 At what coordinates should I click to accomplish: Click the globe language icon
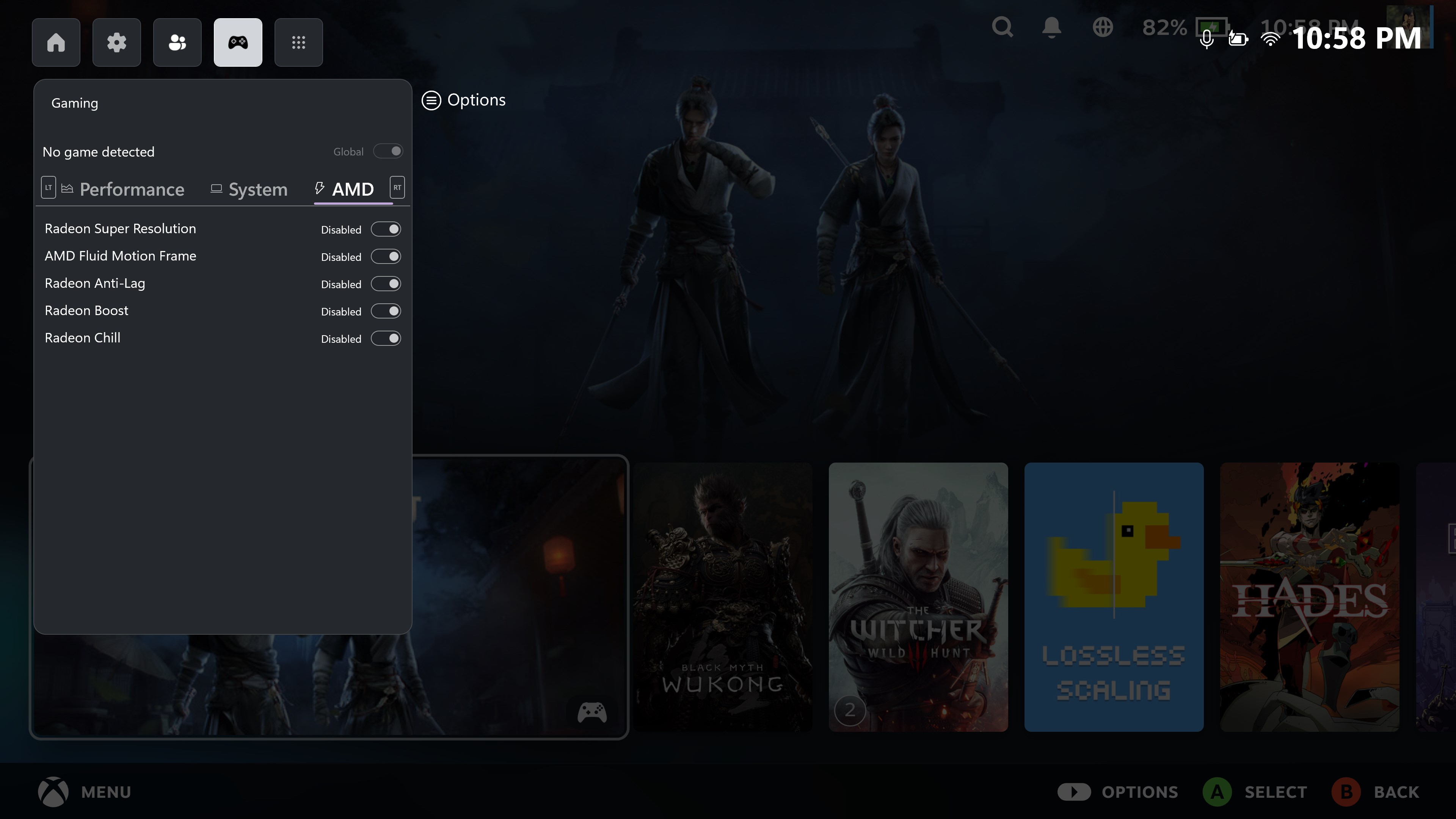(x=1103, y=27)
